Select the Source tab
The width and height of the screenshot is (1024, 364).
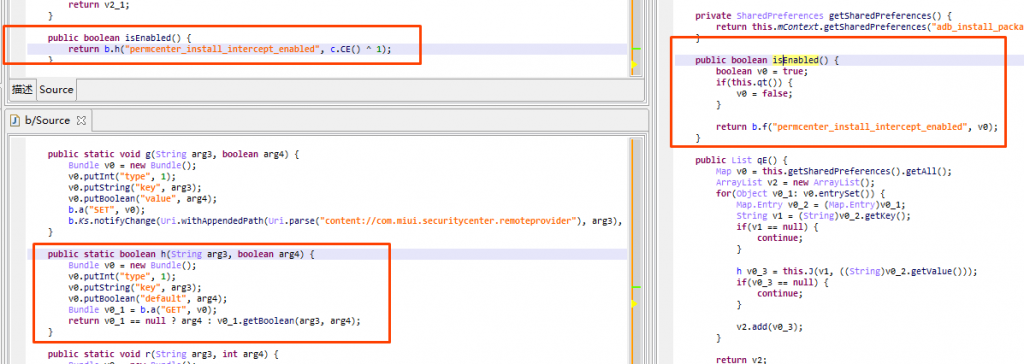pyautogui.click(x=56, y=90)
